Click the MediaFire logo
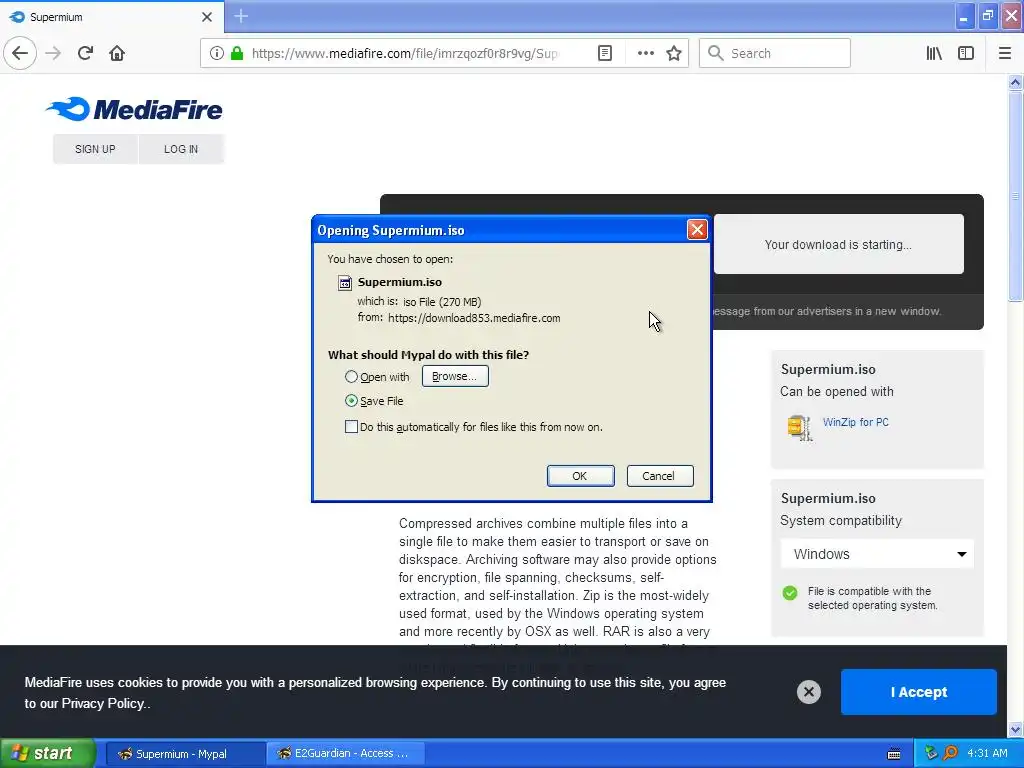This screenshot has height=768, width=1024. 134,109
